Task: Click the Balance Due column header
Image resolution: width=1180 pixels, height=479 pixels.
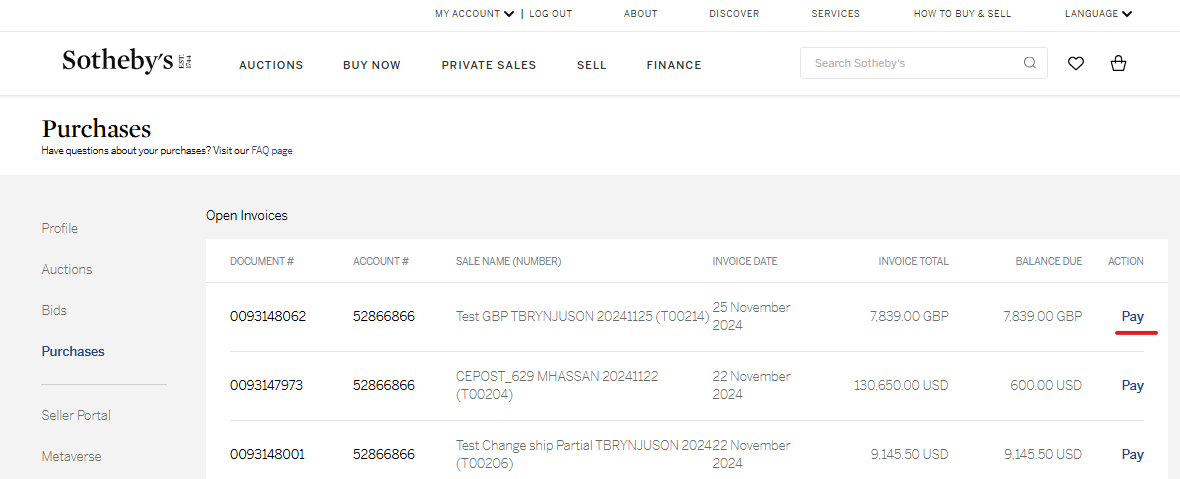Action: click(1049, 262)
